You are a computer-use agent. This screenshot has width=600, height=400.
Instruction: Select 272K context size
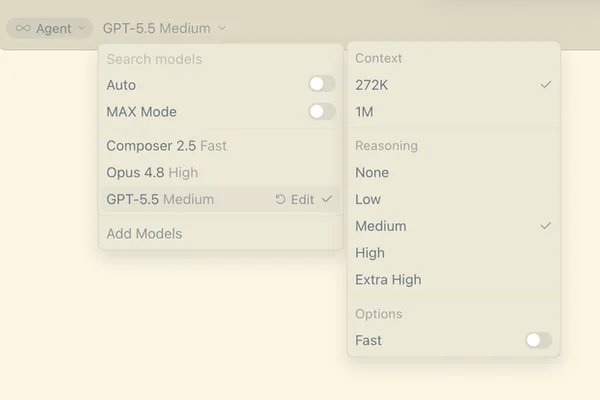[x=454, y=85]
